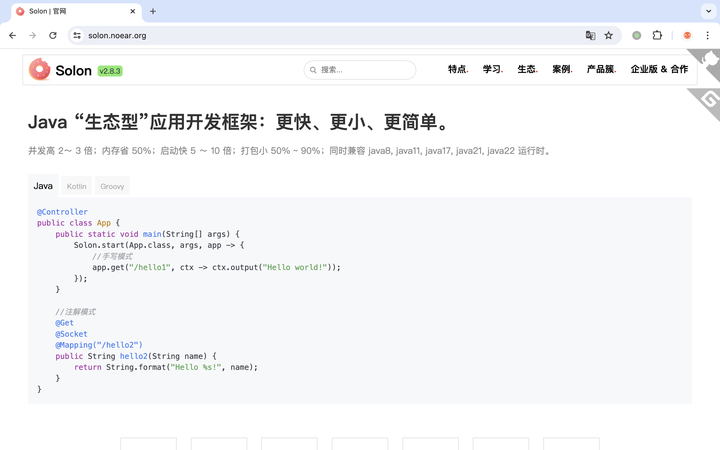Screen dimensions: 720x450
Task: Open the translate page icon
Action: [x=591, y=35]
